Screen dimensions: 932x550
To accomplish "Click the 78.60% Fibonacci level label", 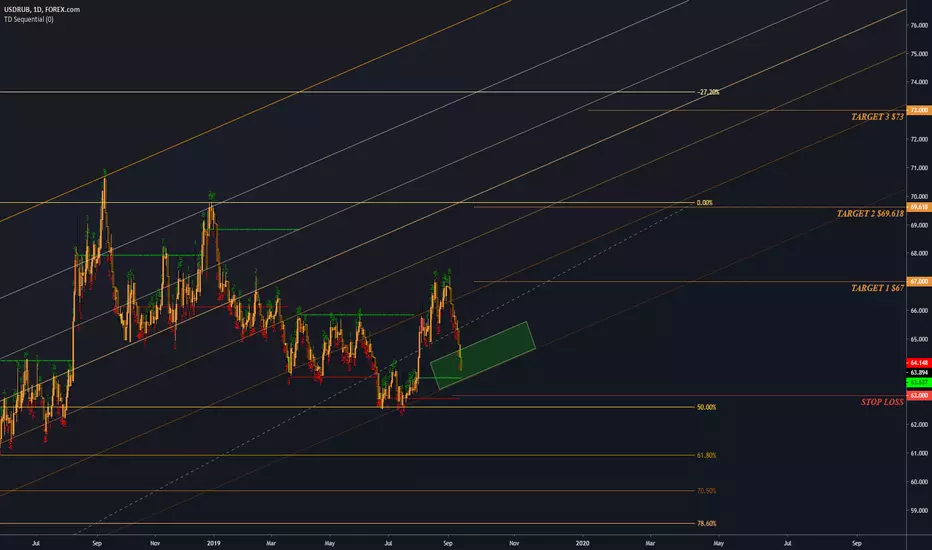I will [x=706, y=524].
